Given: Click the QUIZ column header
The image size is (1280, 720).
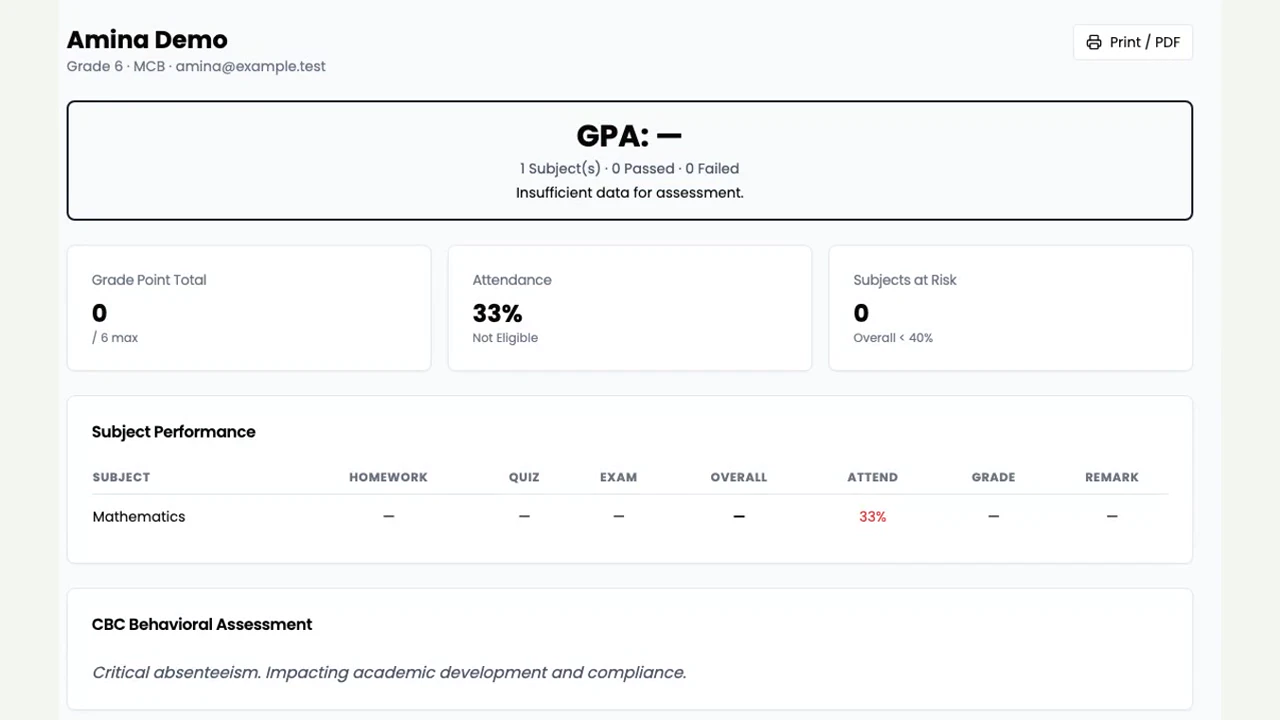Looking at the screenshot, I should pos(524,477).
